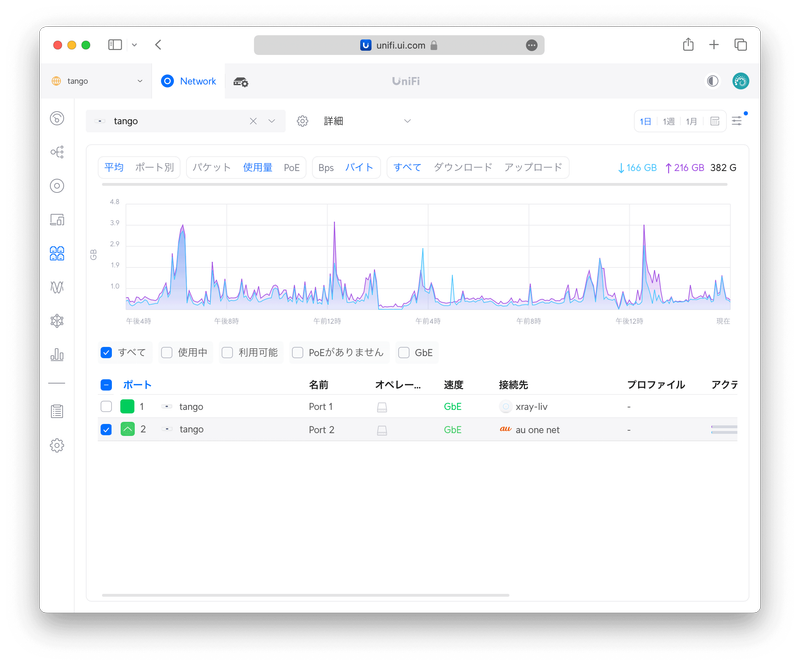
Task: Select the 1週 time range button
Action: 669,121
